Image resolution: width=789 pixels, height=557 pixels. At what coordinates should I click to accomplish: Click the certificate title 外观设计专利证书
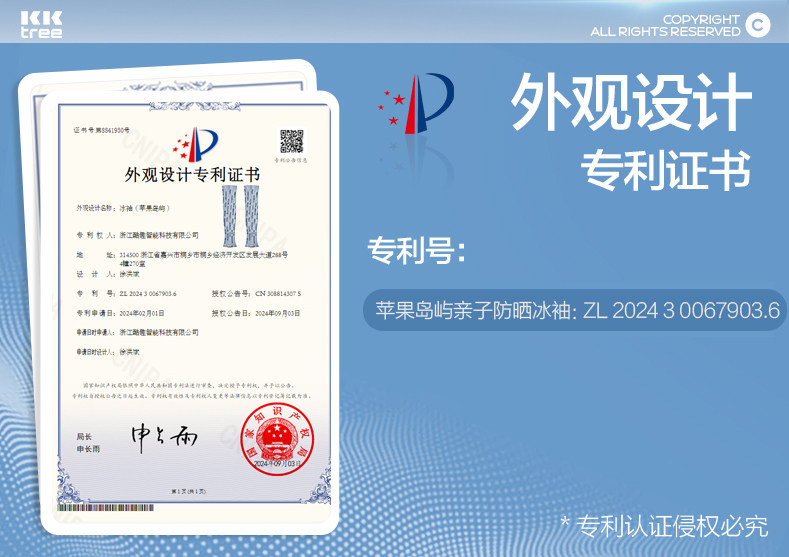(x=192, y=175)
